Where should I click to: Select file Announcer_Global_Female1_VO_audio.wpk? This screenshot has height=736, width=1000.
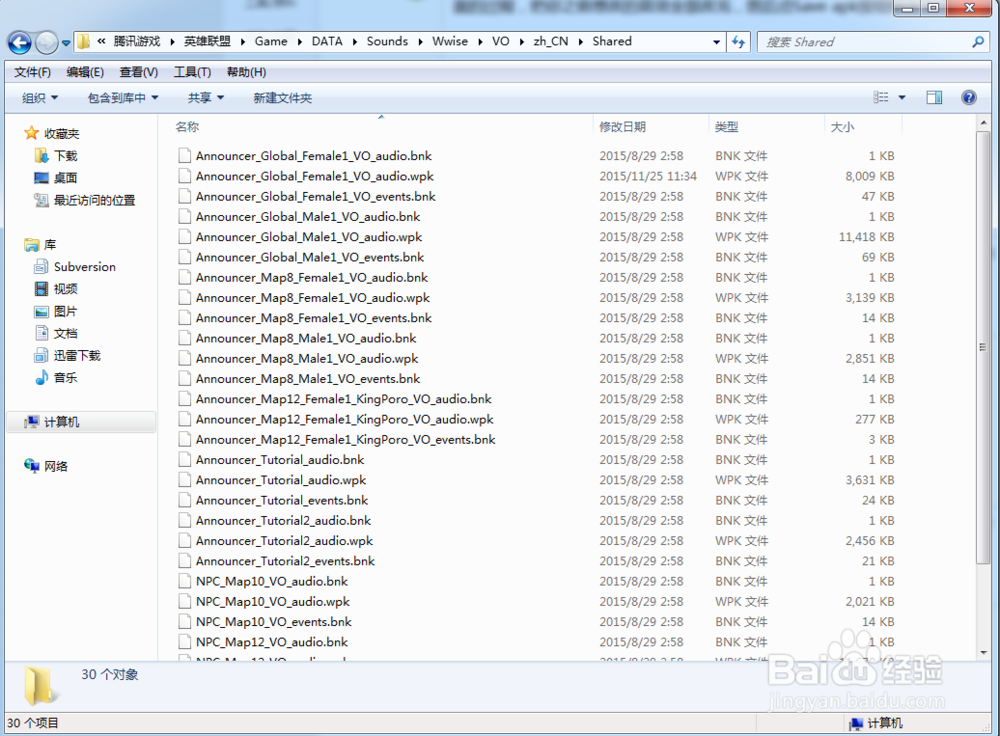(x=314, y=176)
